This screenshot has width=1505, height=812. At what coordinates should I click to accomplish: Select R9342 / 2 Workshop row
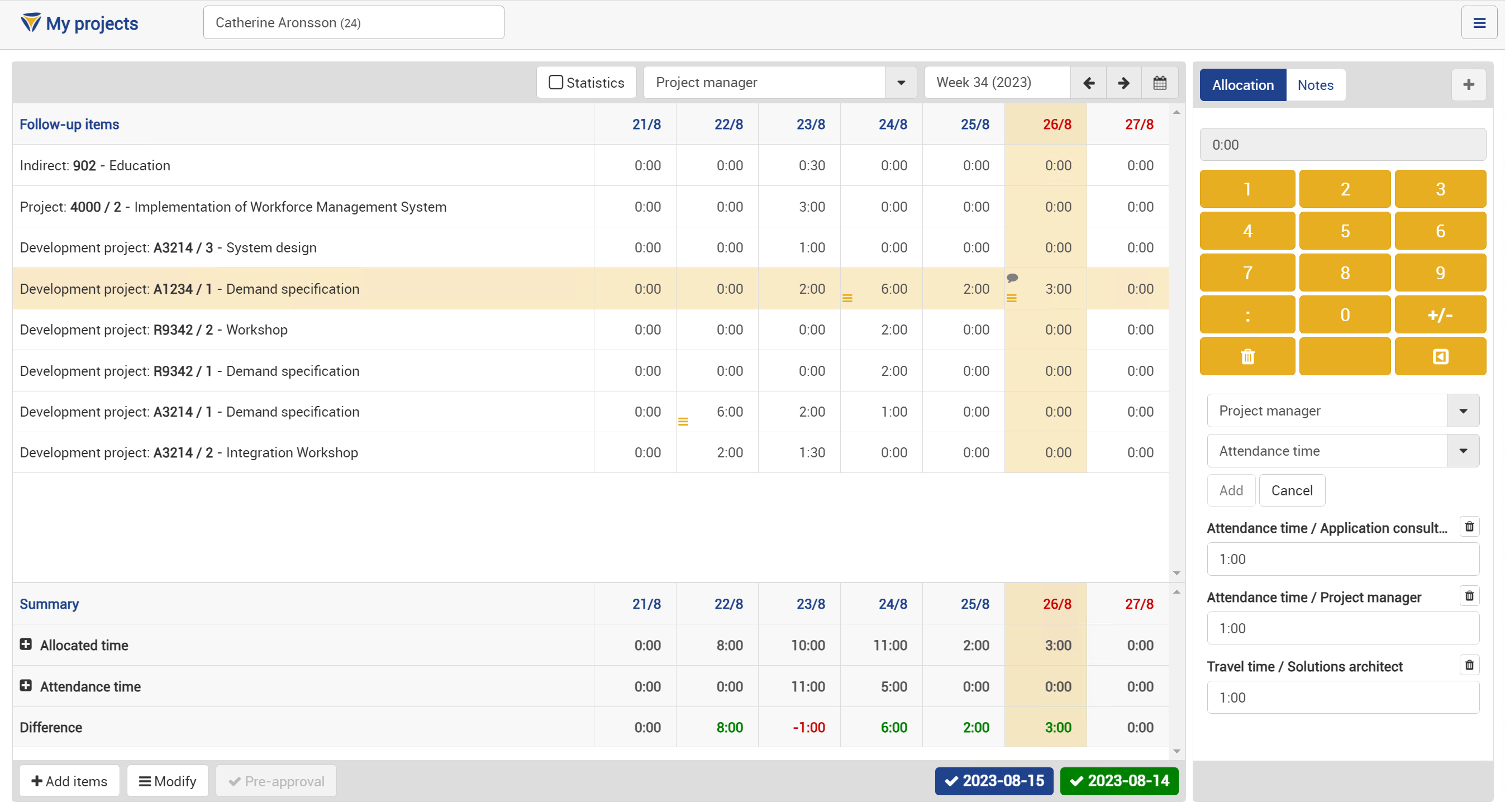tap(590, 329)
